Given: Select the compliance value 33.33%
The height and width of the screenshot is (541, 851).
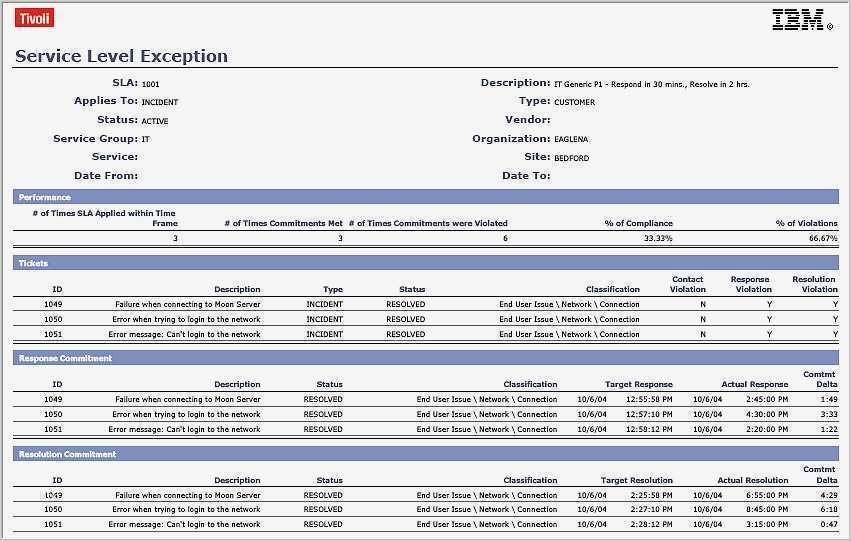Looking at the screenshot, I should pos(658,238).
